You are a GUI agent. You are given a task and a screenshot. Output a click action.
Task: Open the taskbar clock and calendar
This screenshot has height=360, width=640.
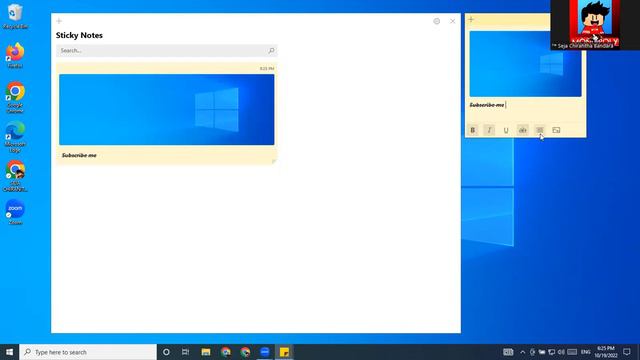point(606,352)
